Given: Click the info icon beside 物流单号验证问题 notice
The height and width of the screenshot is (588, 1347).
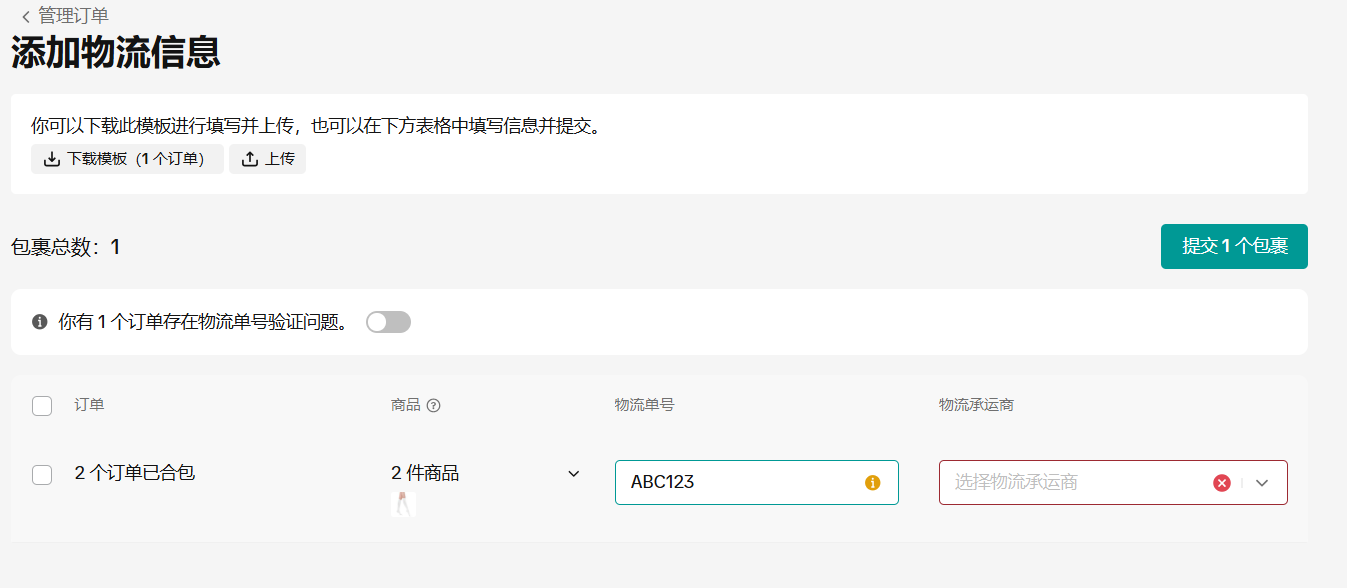Looking at the screenshot, I should click(40, 322).
